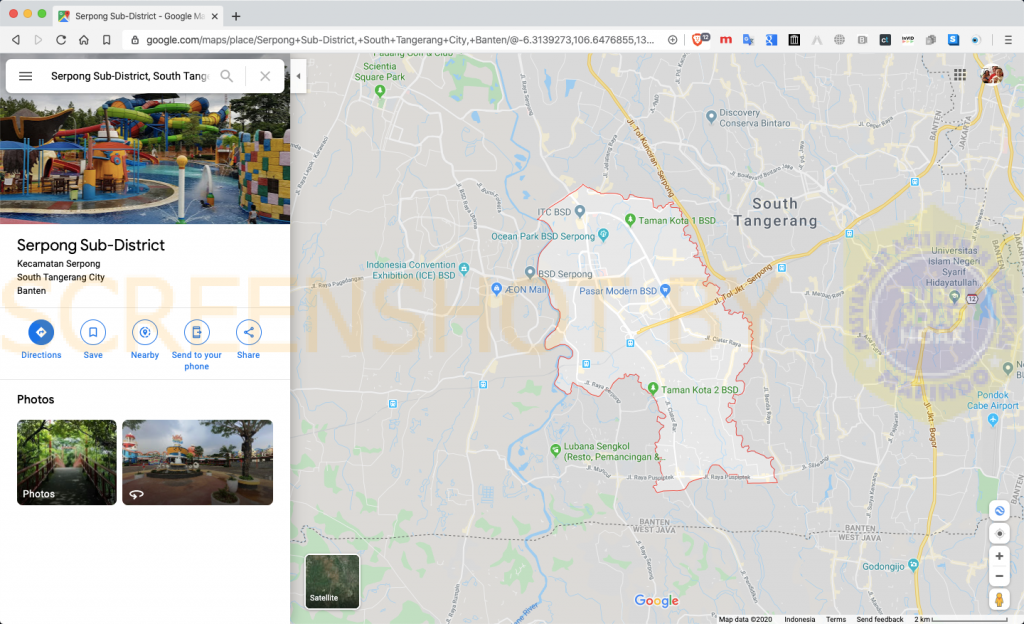This screenshot has width=1024, height=624.
Task: Choose Send to your phone
Action: [x=197, y=345]
